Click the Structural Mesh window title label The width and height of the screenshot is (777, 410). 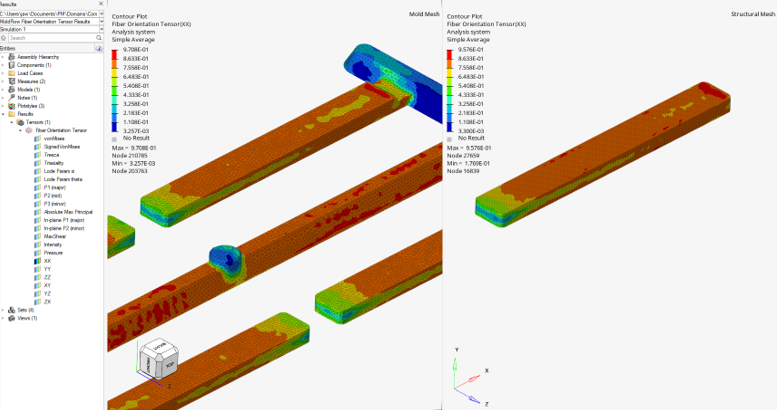[x=753, y=14]
